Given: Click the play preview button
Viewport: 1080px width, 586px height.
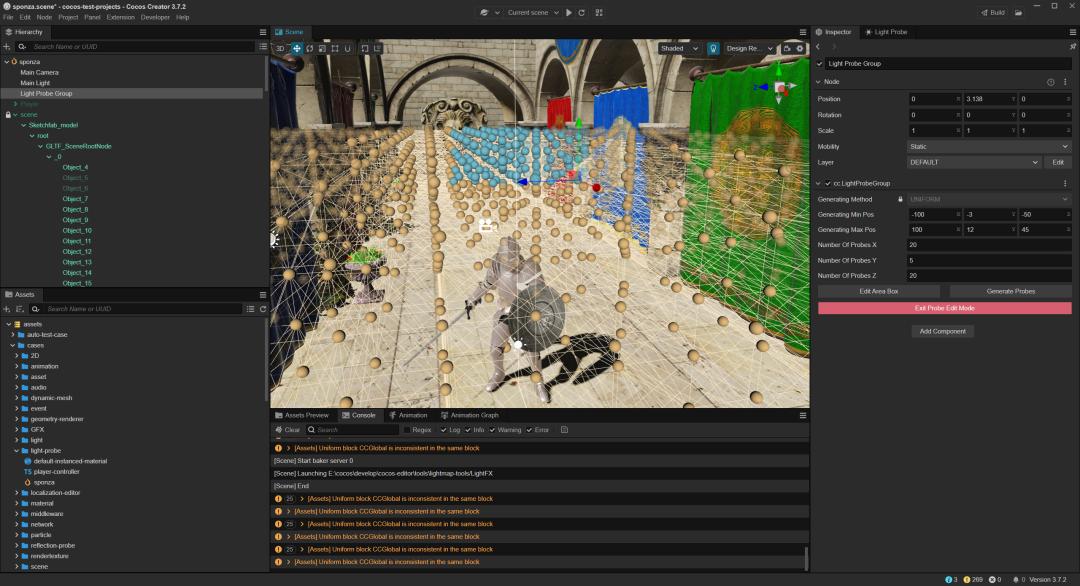Looking at the screenshot, I should pos(569,12).
